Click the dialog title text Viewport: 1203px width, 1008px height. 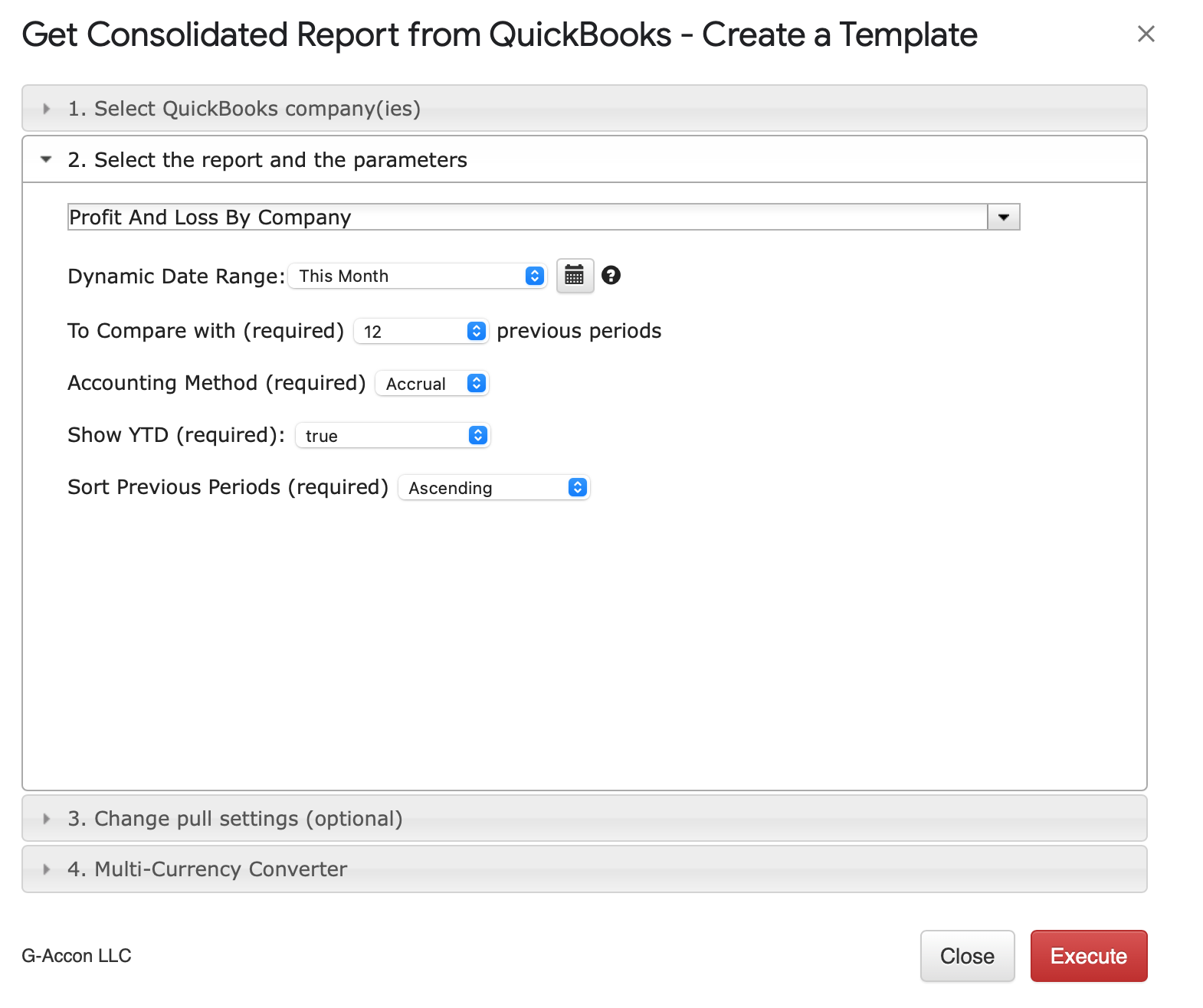coord(500,34)
